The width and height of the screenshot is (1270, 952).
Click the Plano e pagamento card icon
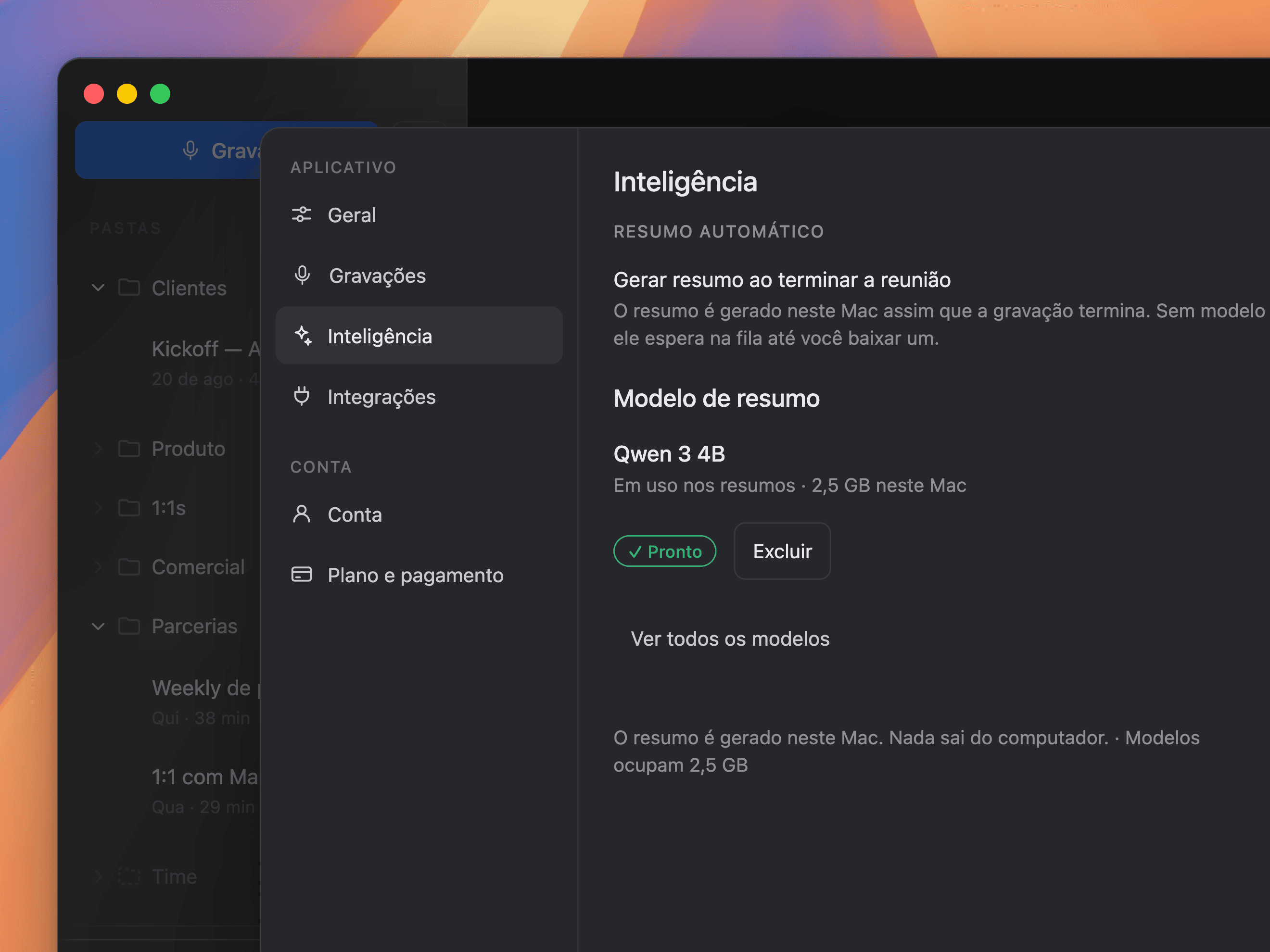302,575
